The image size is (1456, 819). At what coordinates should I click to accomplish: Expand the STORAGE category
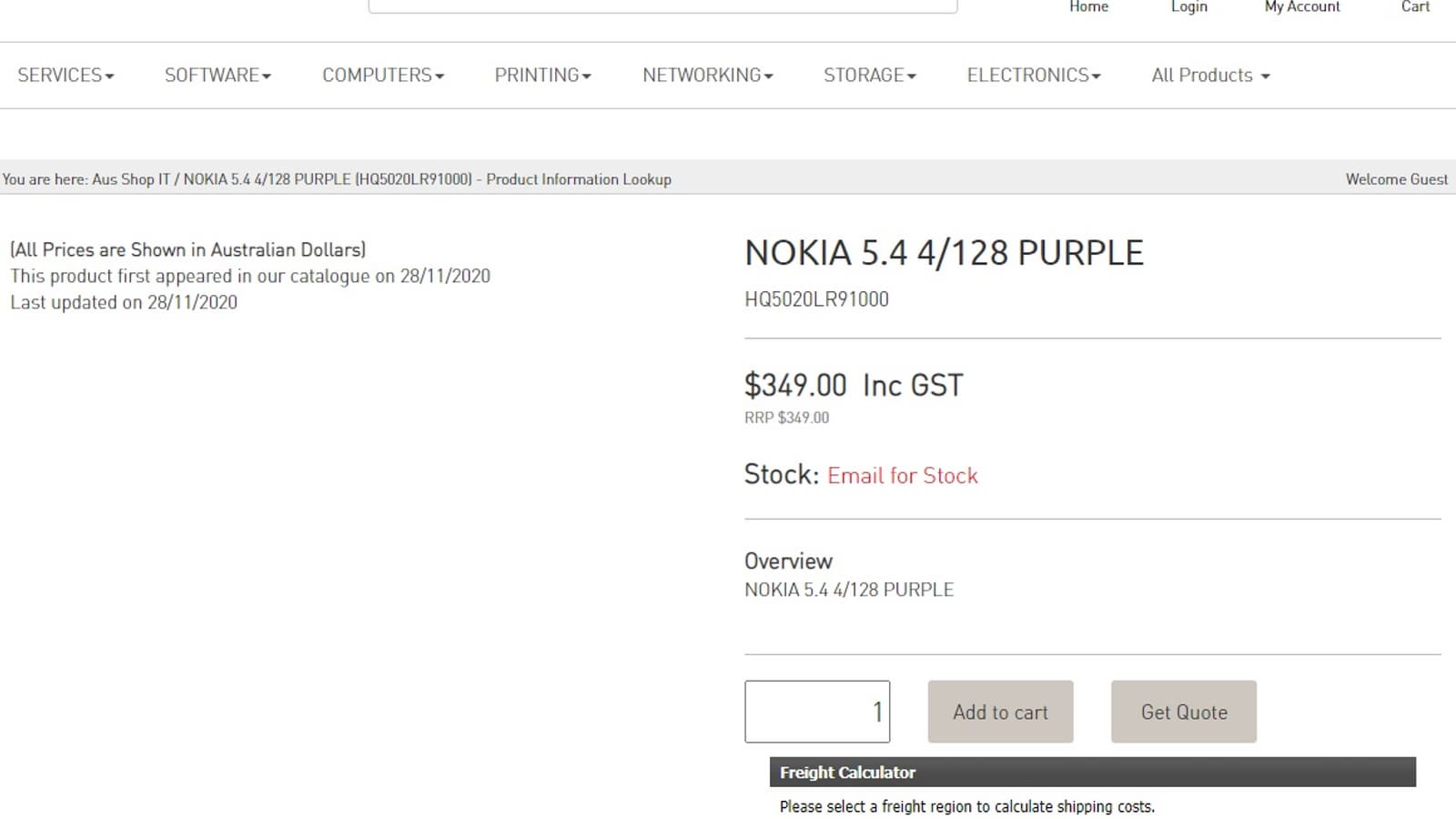[x=869, y=76]
